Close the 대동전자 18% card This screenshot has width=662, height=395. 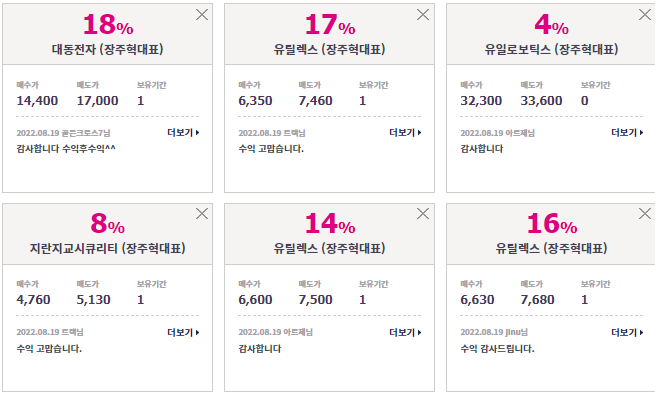click(x=202, y=14)
